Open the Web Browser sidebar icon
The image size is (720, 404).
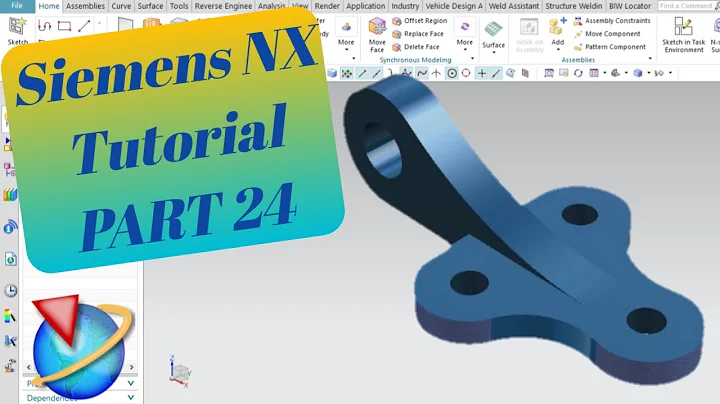pos(11,259)
